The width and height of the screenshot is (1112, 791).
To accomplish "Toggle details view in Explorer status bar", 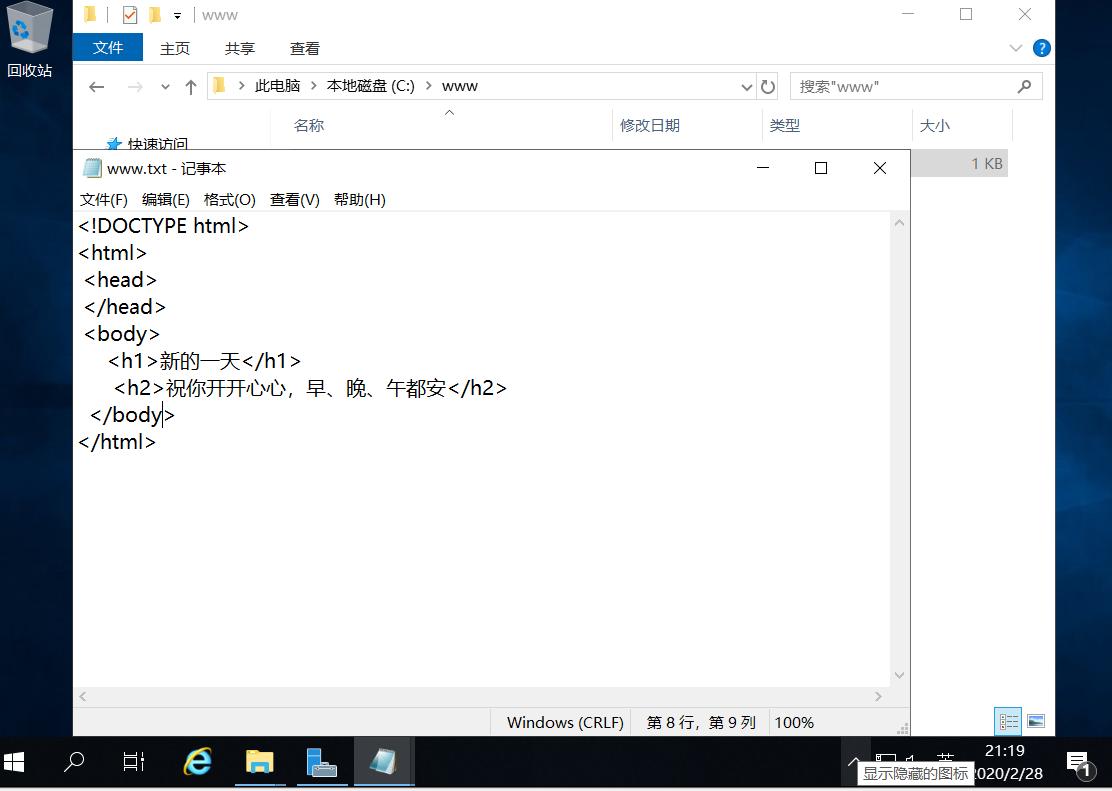I will 1008,720.
